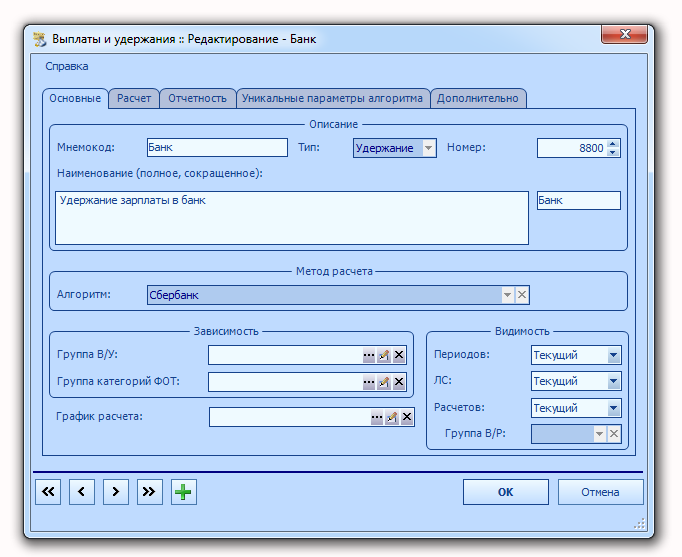Increase the Номер value with up arrow
The image size is (682, 557).
(613, 144)
